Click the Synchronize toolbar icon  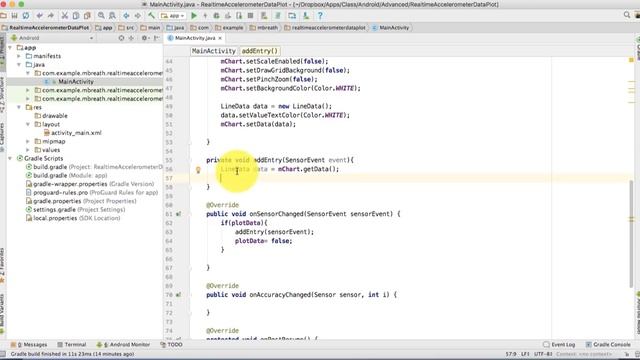pyautogui.click(x=26, y=16)
